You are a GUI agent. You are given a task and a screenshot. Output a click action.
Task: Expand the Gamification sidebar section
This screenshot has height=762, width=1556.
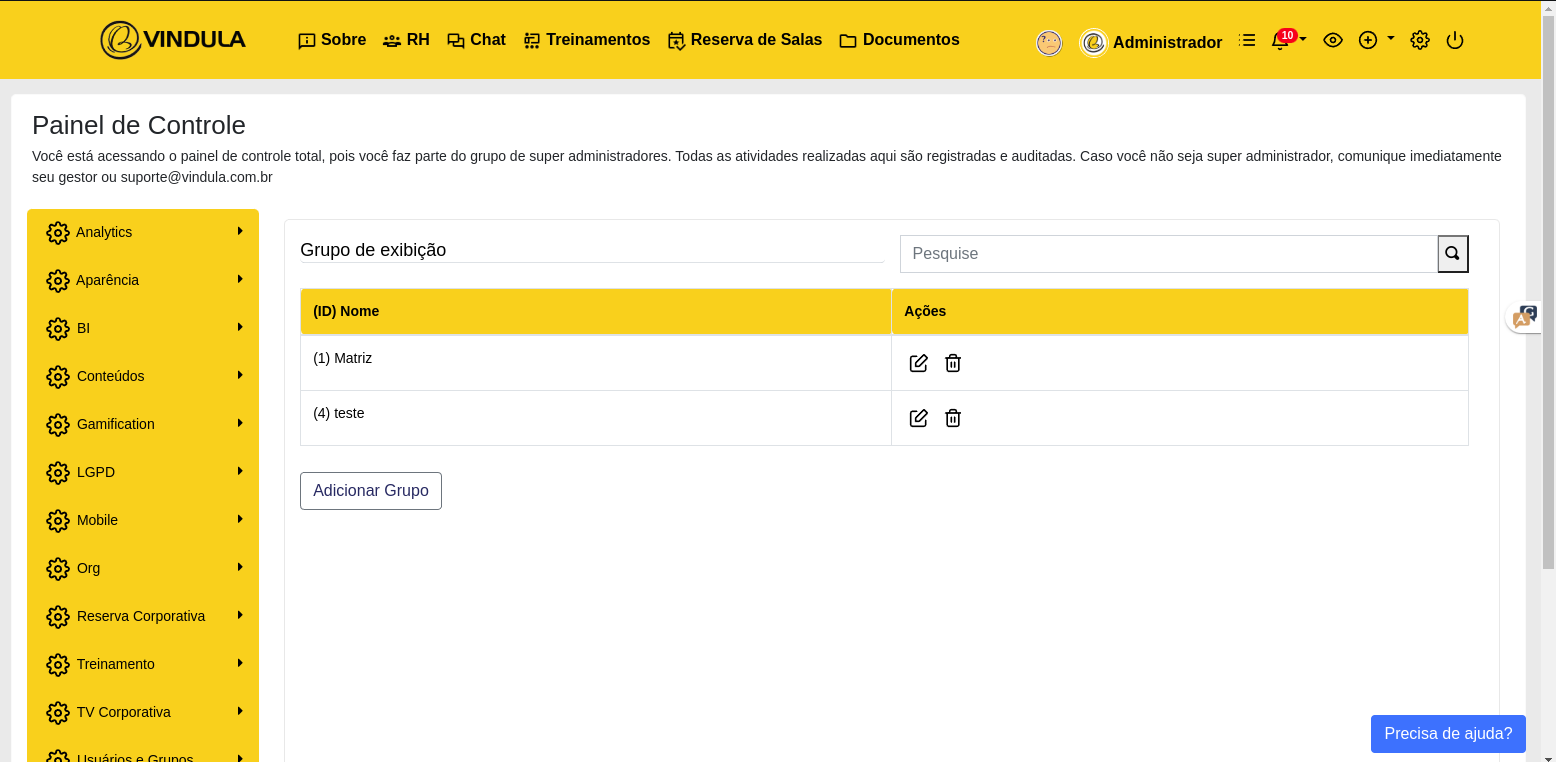pos(144,424)
